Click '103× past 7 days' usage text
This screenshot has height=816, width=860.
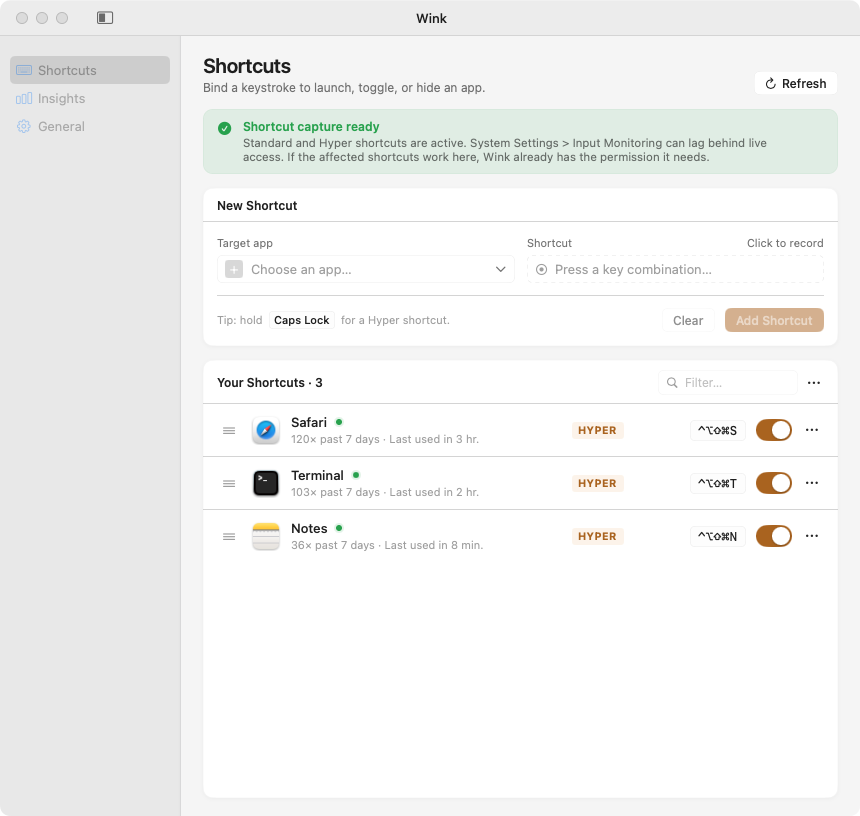(335, 492)
